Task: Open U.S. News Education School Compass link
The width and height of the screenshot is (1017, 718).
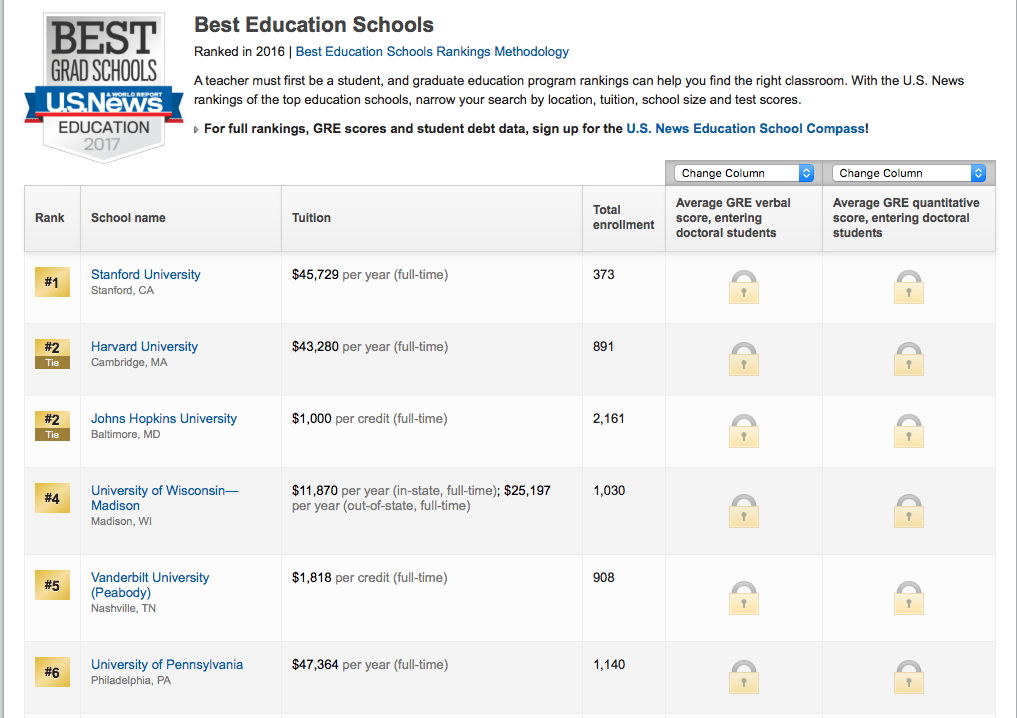Action: pos(745,128)
